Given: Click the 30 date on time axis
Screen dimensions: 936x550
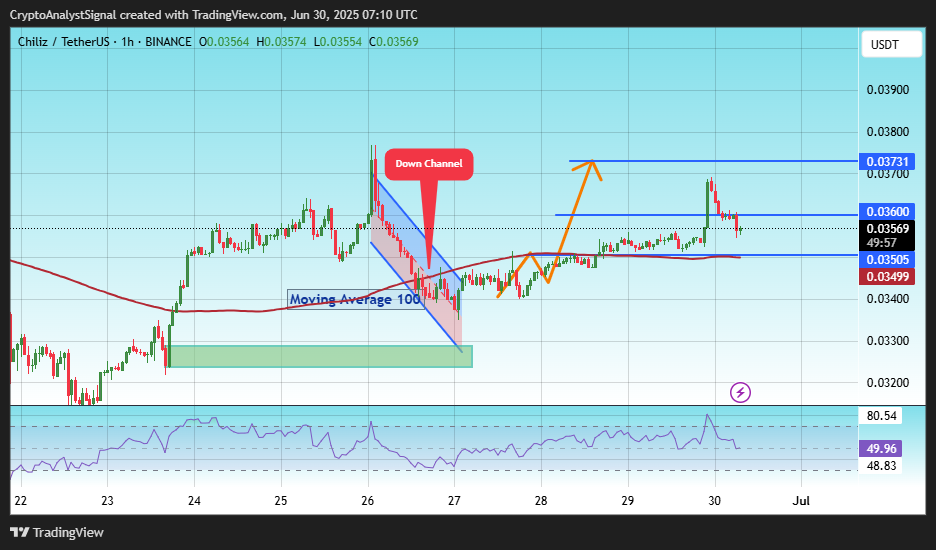Looking at the screenshot, I should point(714,500).
